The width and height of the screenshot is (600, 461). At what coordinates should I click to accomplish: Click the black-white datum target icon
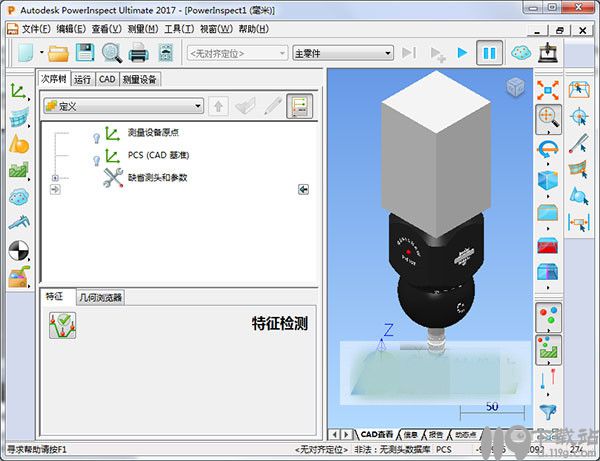tap(19, 251)
